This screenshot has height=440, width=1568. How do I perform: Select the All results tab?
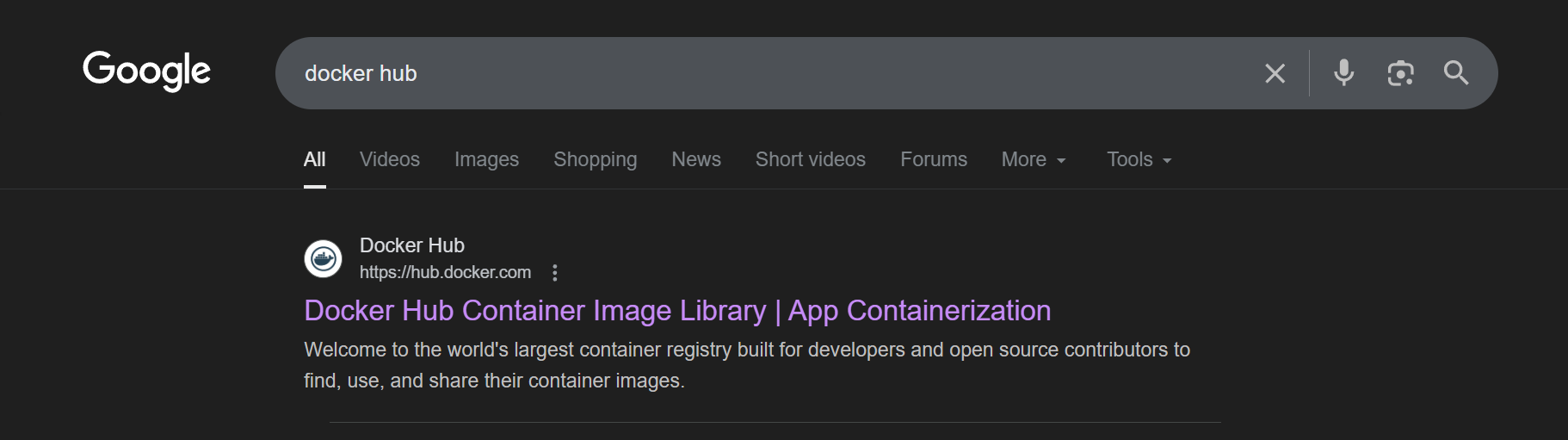(x=314, y=160)
